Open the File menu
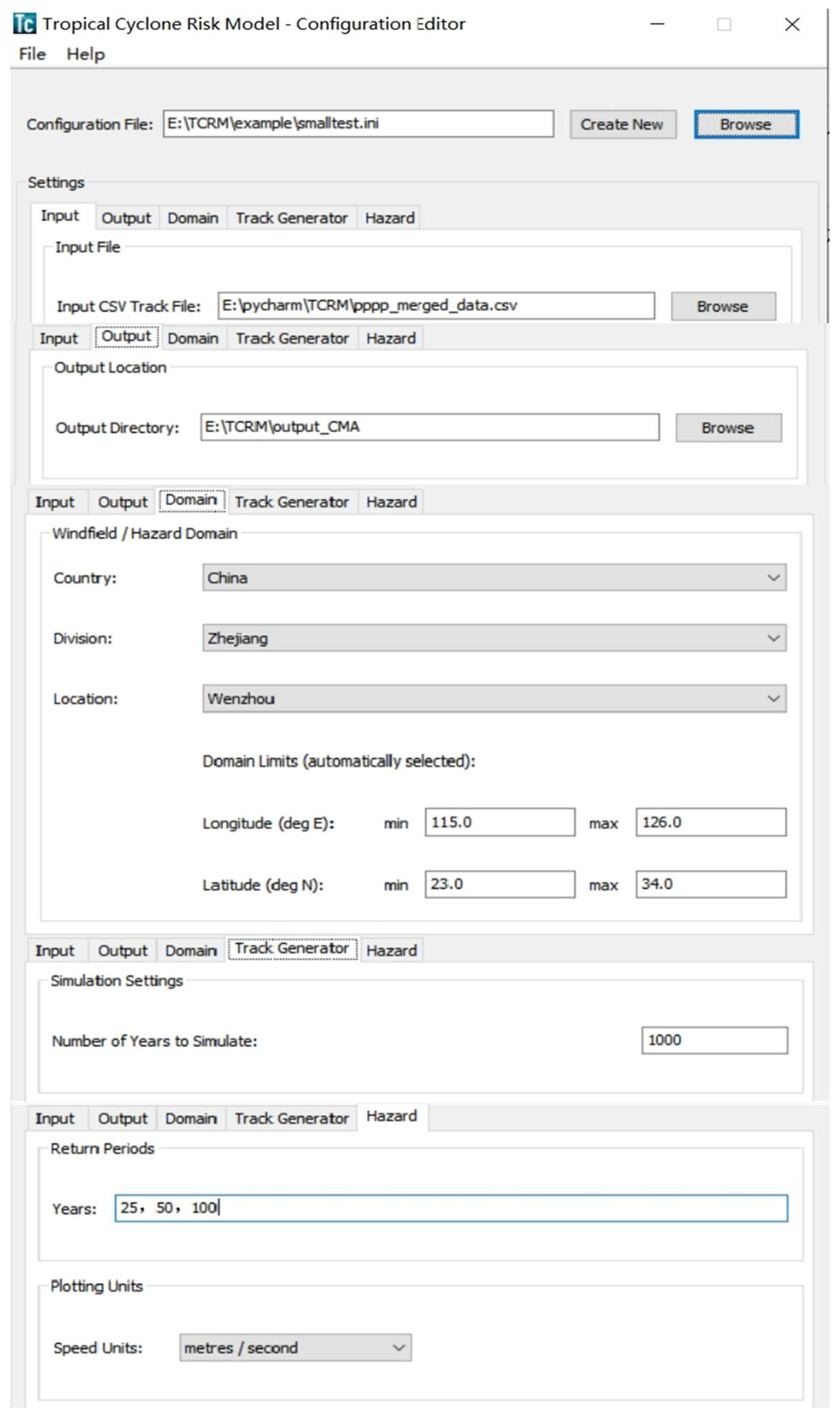The width and height of the screenshot is (840, 1418). pyautogui.click(x=32, y=54)
